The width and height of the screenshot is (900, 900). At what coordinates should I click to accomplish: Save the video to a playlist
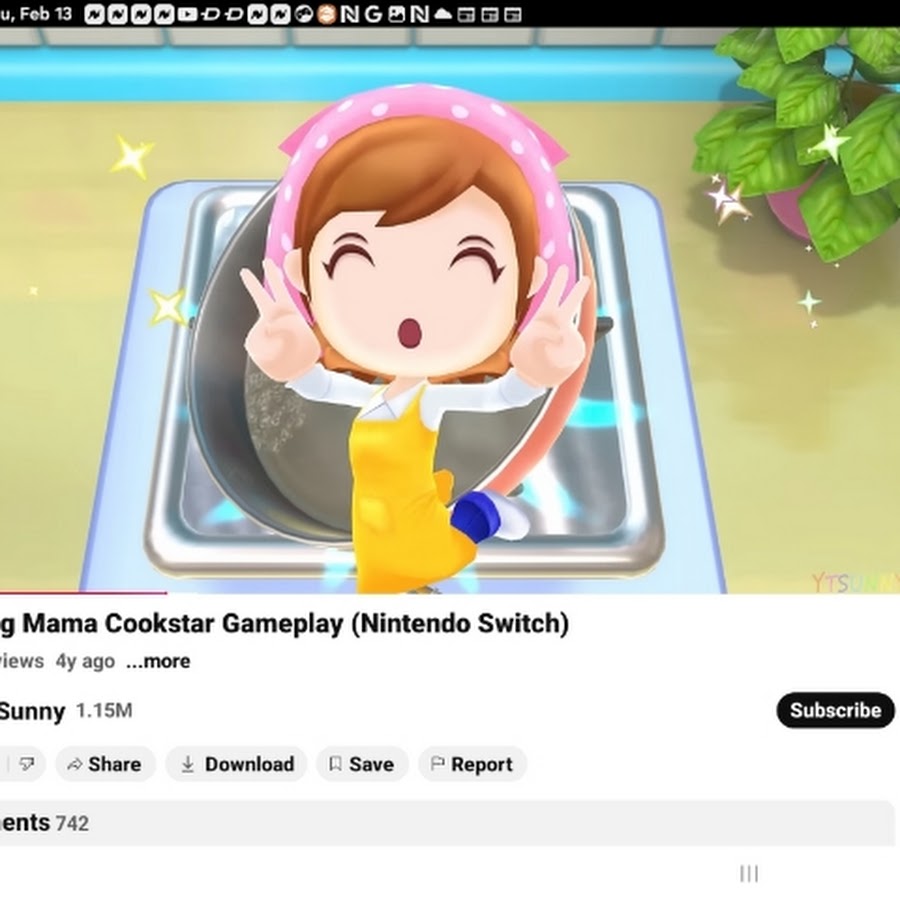(362, 764)
